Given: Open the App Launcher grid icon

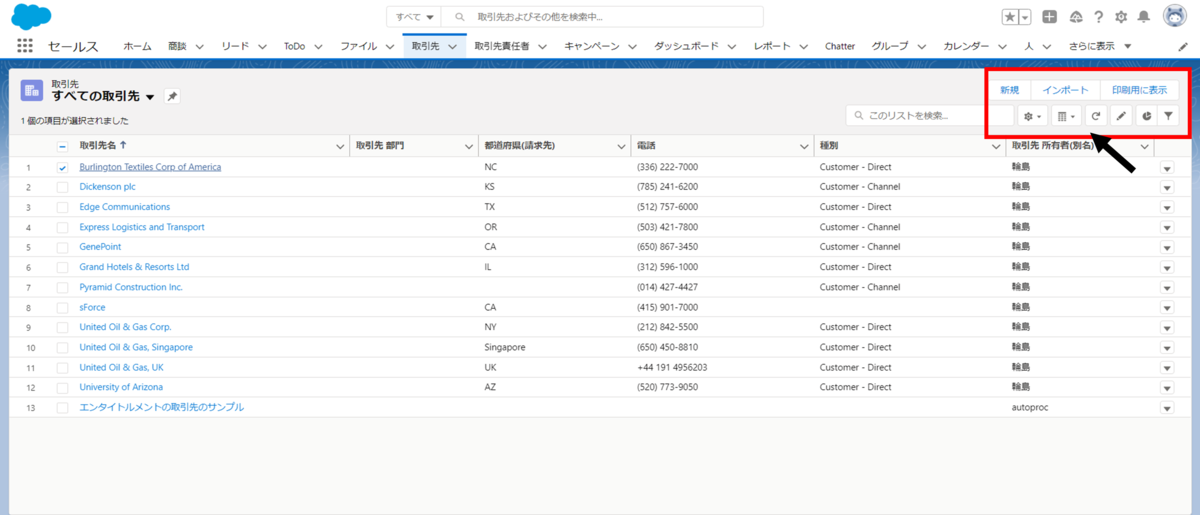Looking at the screenshot, I should (25, 46).
